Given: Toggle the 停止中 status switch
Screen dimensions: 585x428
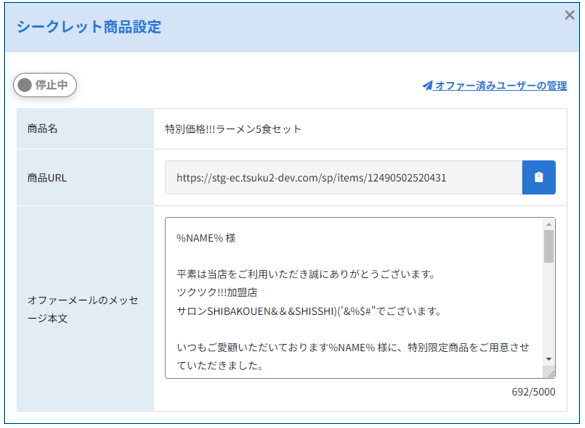Looking at the screenshot, I should click(x=45, y=85).
